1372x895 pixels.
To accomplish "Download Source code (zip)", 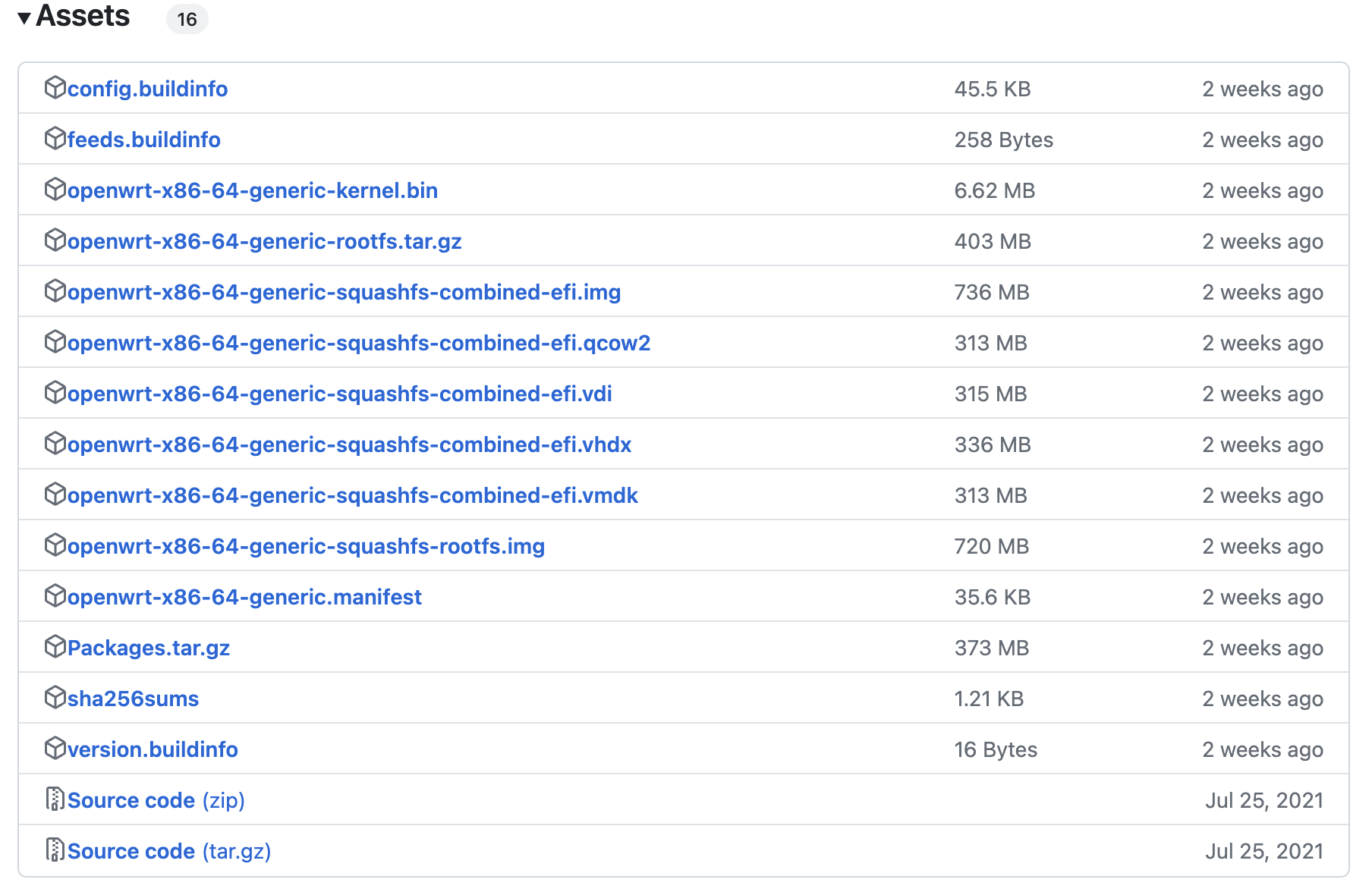I will (156, 800).
